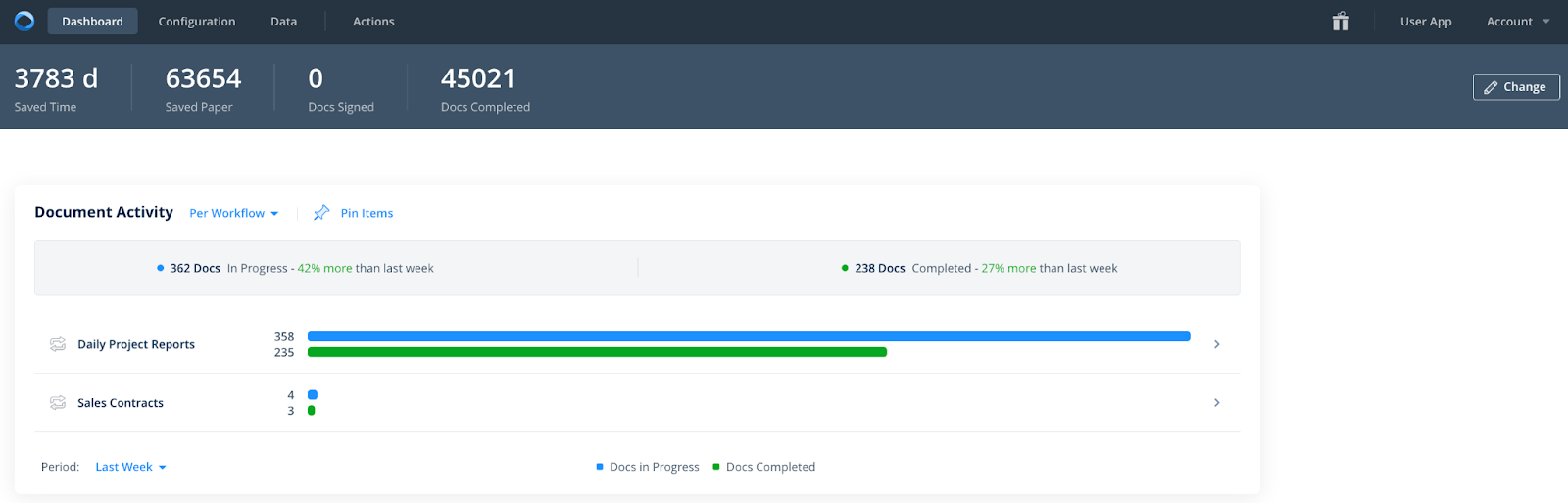This screenshot has width=1568, height=503.
Task: Click the 27% more text
Action: point(1008,268)
